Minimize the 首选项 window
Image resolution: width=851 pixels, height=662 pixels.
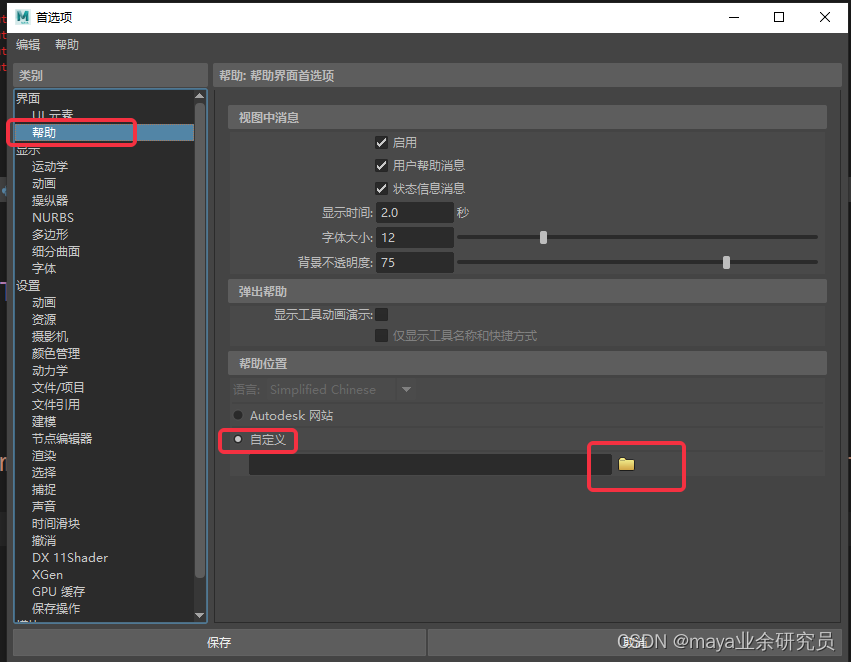pyautogui.click(x=734, y=17)
